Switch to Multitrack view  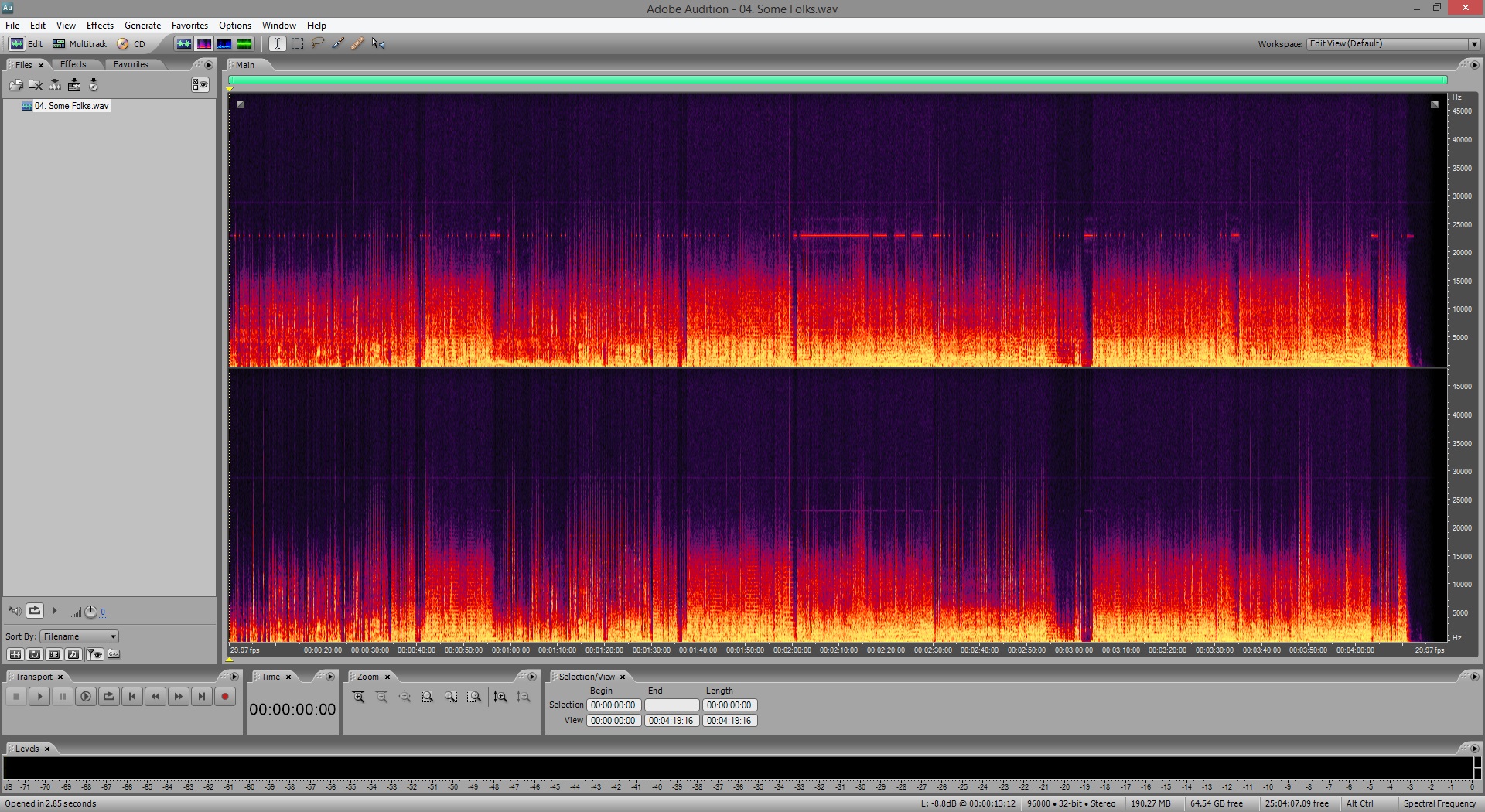point(80,44)
